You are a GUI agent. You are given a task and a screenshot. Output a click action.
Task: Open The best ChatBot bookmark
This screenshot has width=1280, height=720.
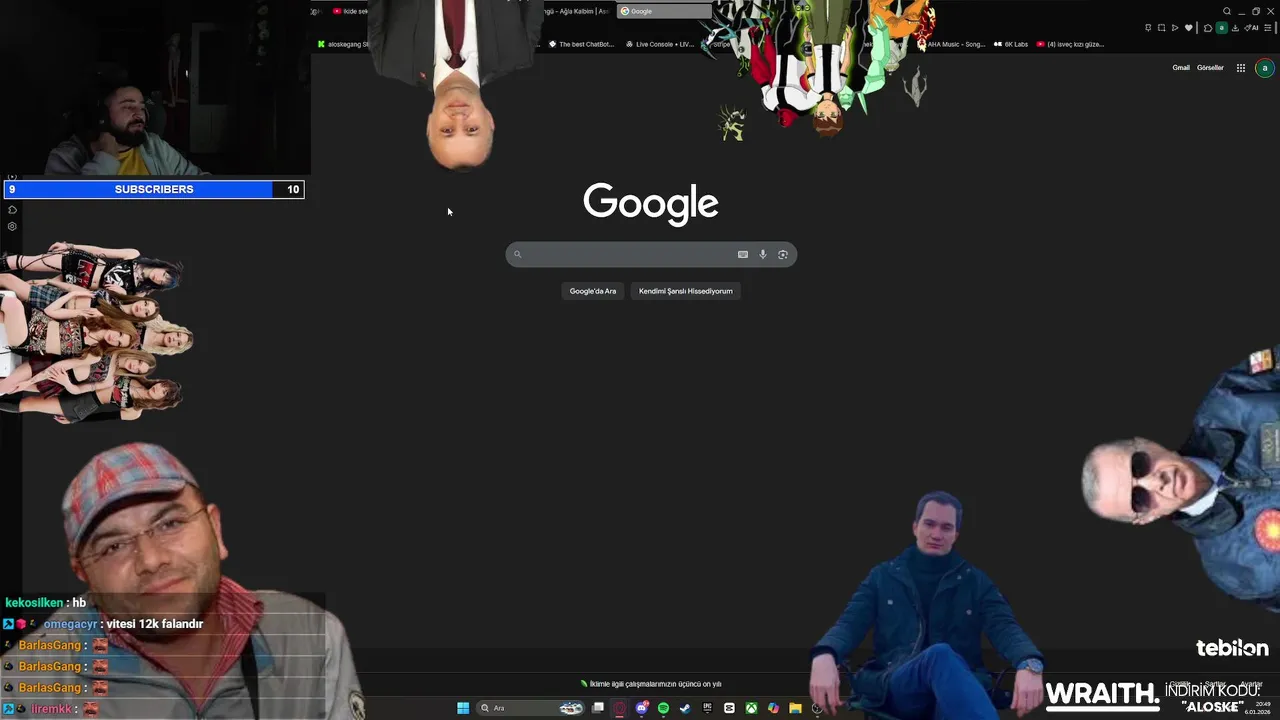581,44
